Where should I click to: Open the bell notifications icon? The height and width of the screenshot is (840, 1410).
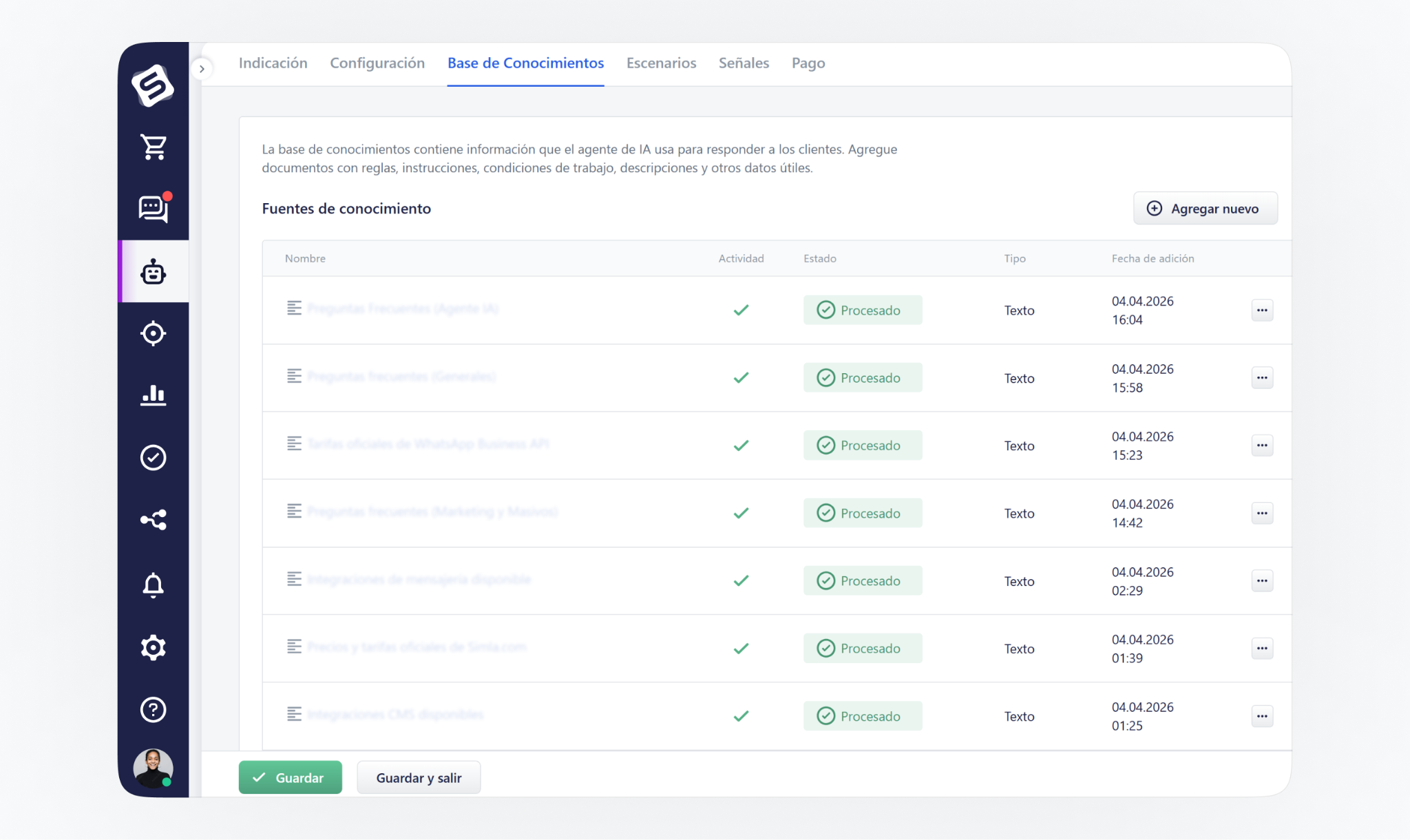(x=153, y=585)
